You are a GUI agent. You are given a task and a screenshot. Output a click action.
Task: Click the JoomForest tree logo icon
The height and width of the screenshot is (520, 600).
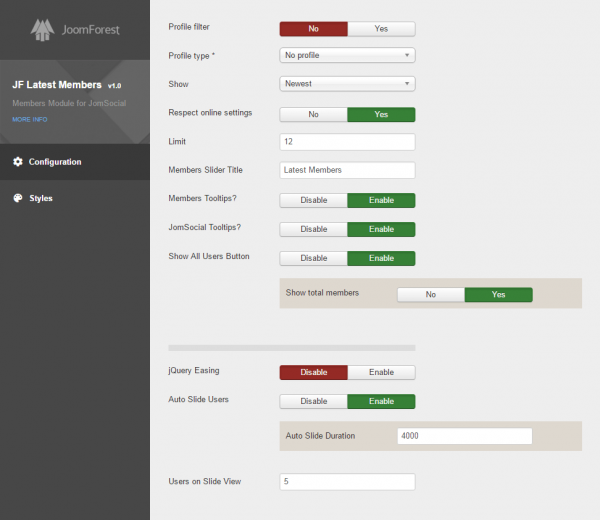tap(42, 30)
